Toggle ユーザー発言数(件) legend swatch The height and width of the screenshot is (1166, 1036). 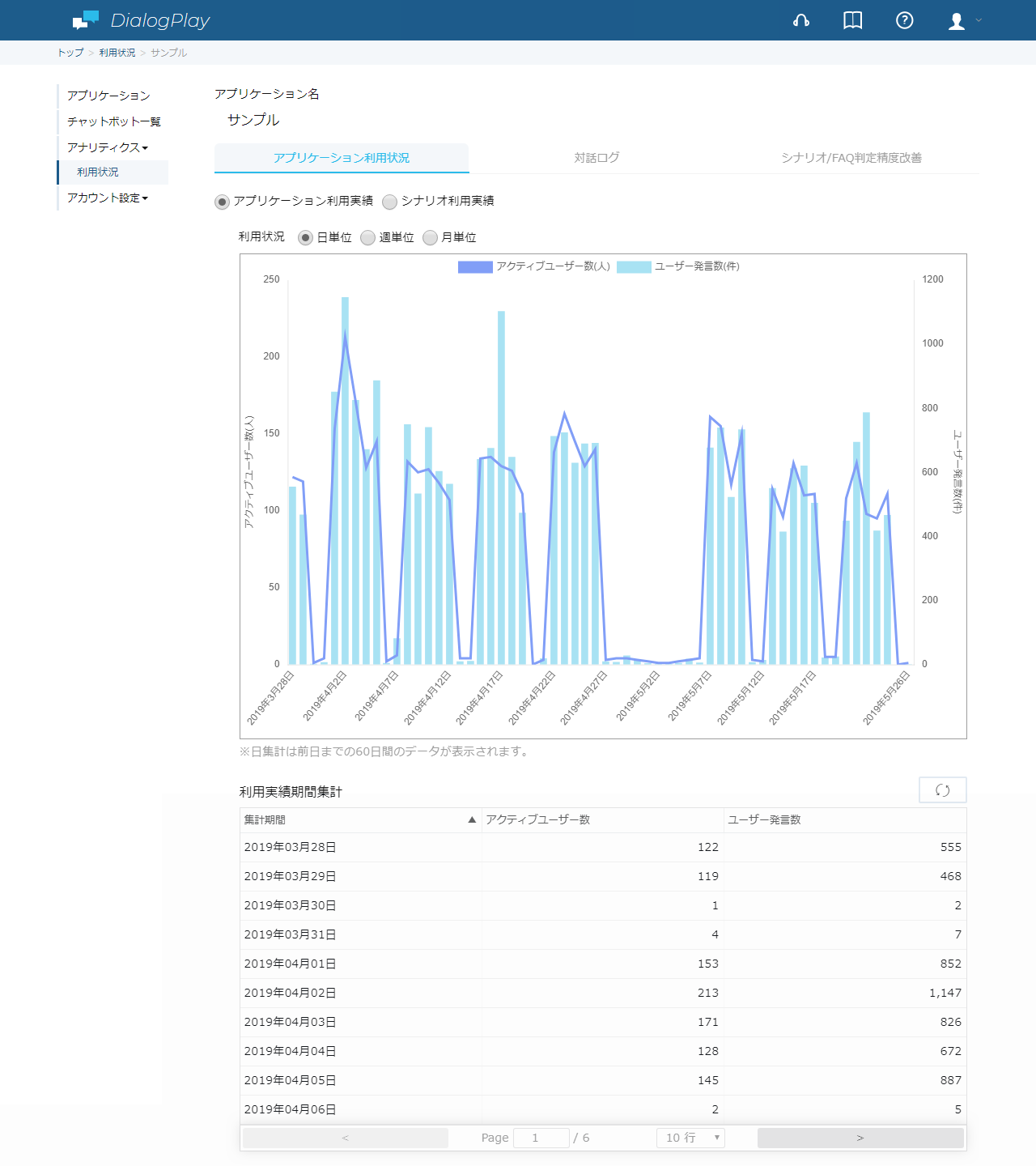click(634, 266)
